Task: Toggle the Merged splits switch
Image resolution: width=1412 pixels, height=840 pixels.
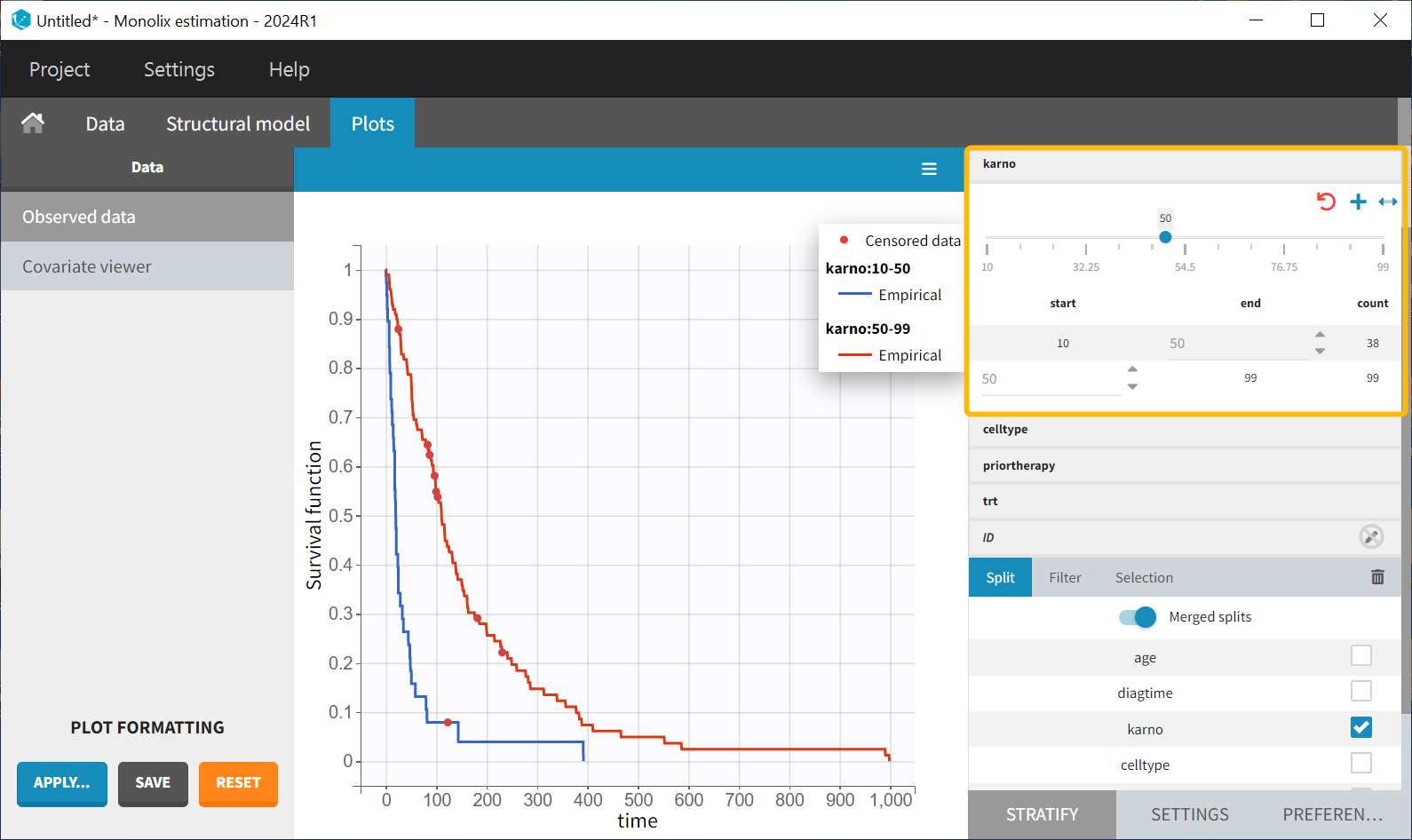Action: click(x=1138, y=617)
